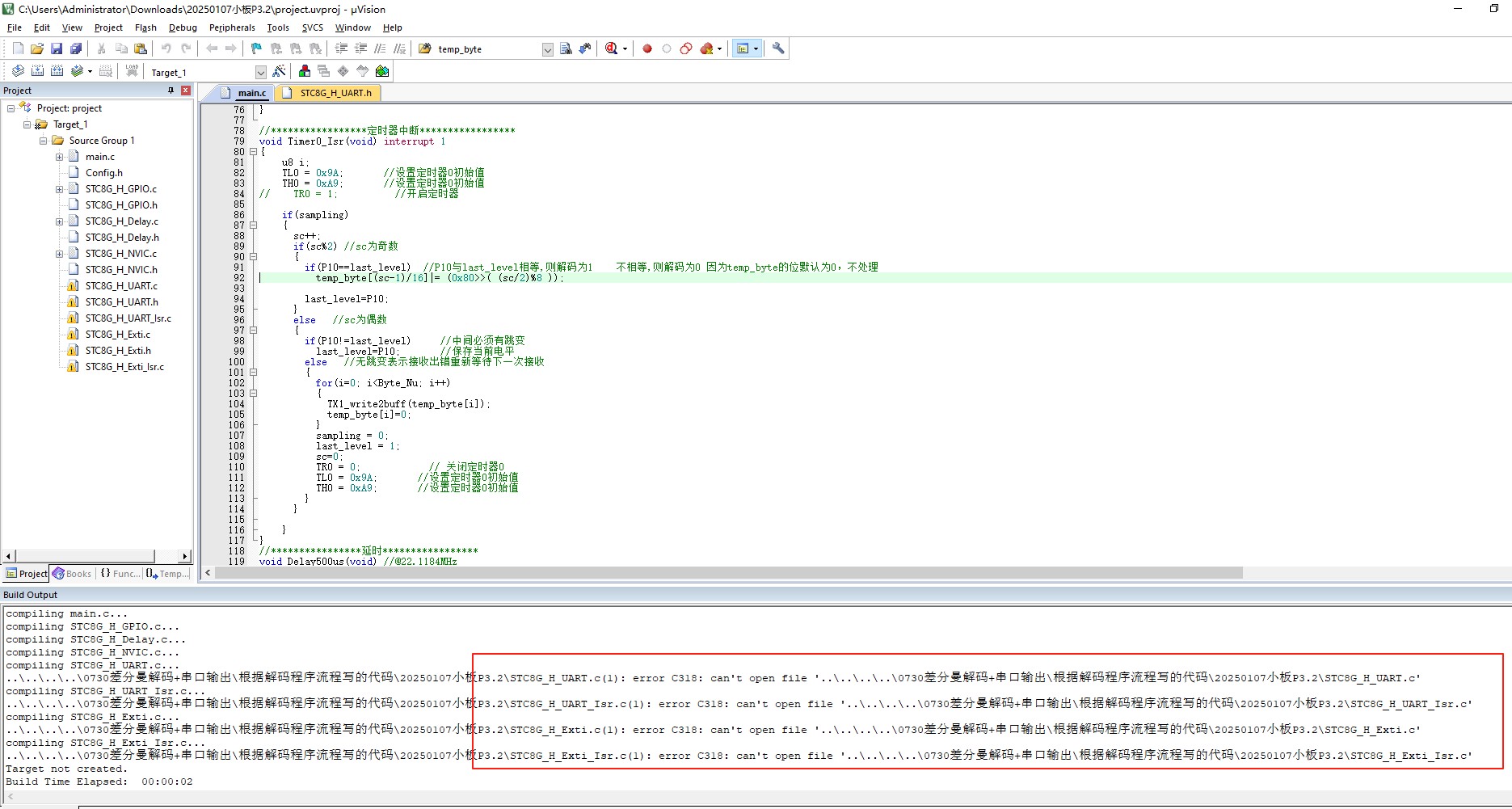Open the Target_1 target dropdown
Screen dimensions: 1512x809
point(261,72)
